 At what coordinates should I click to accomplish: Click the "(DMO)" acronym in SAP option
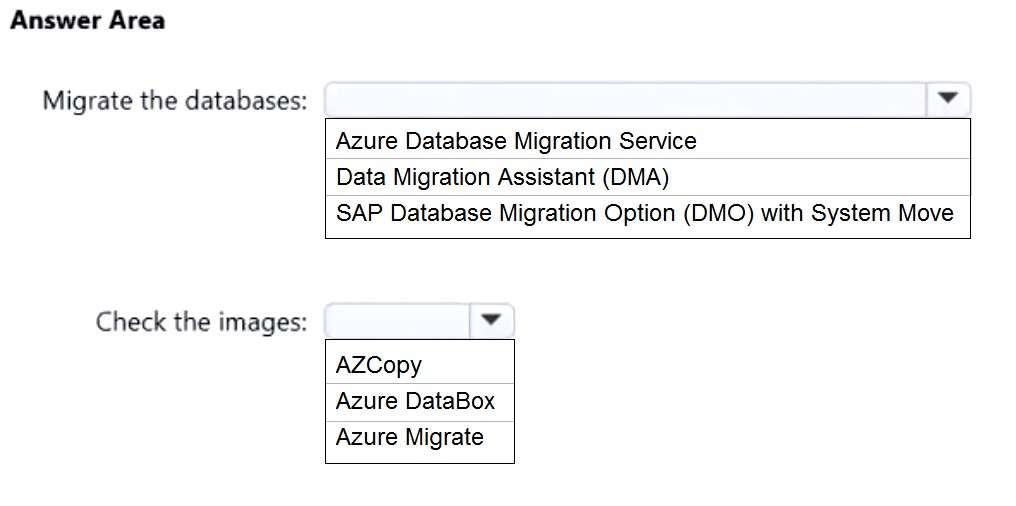[x=719, y=213]
